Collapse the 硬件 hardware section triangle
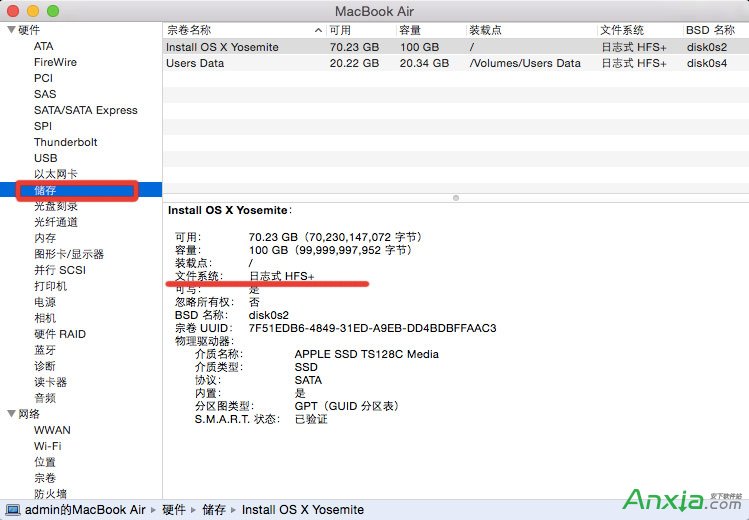The width and height of the screenshot is (749, 520). coord(11,30)
